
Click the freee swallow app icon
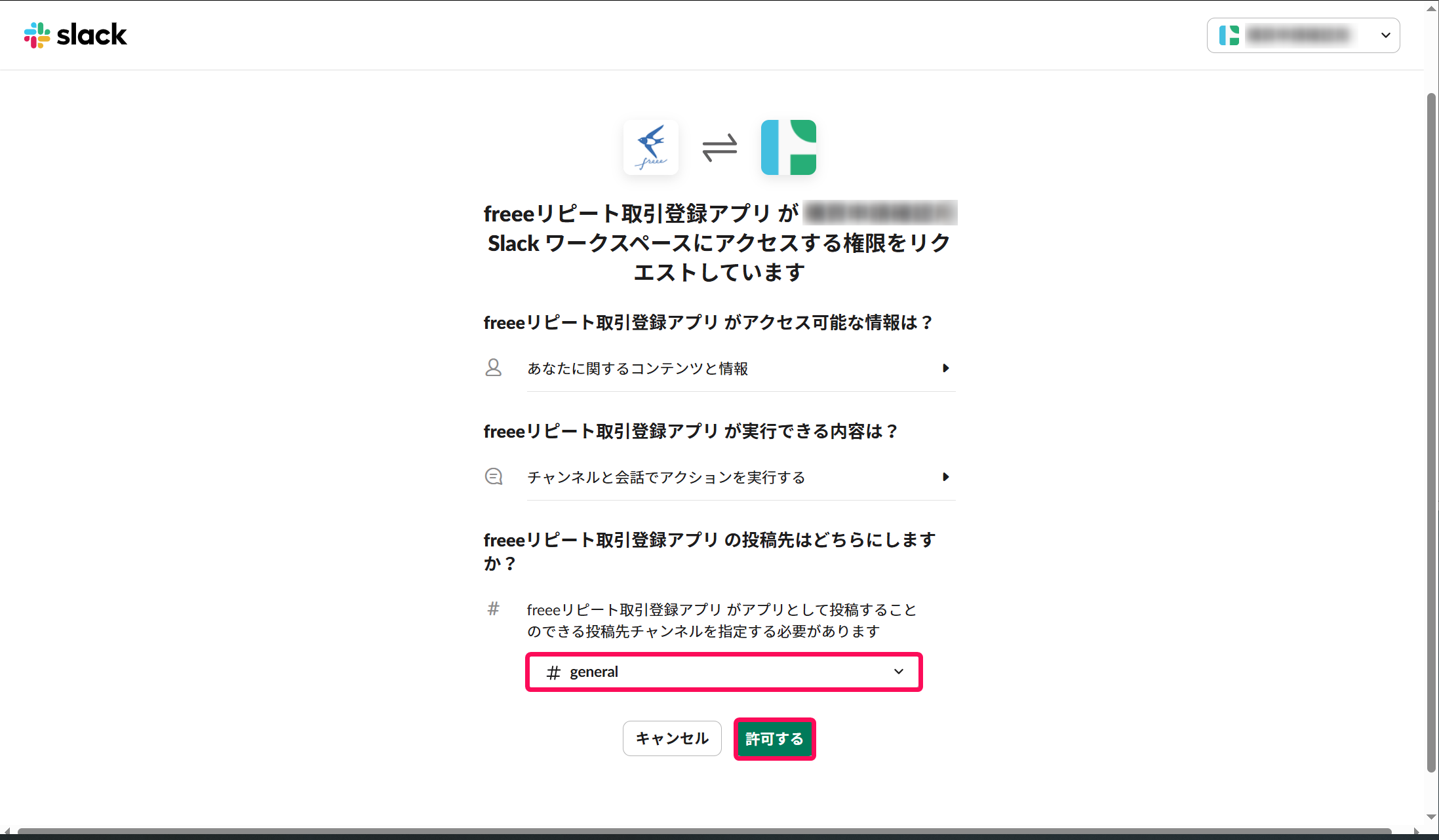650,147
